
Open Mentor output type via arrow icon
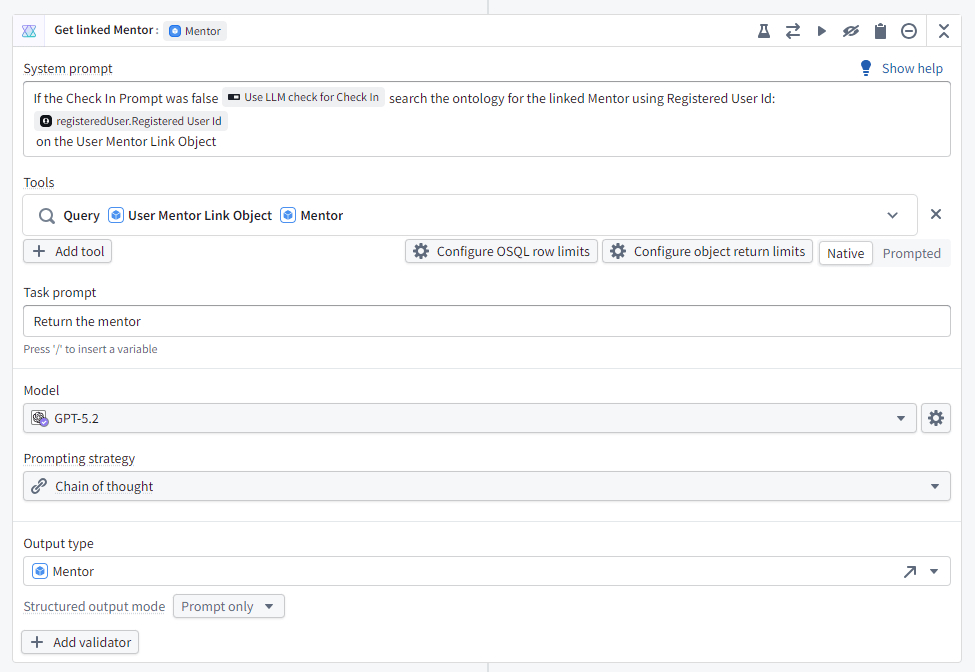(x=909, y=571)
